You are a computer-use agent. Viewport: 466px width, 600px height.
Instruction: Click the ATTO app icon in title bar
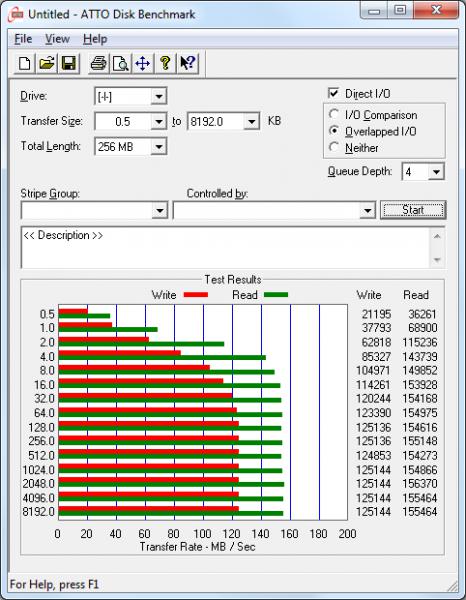[x=16, y=15]
